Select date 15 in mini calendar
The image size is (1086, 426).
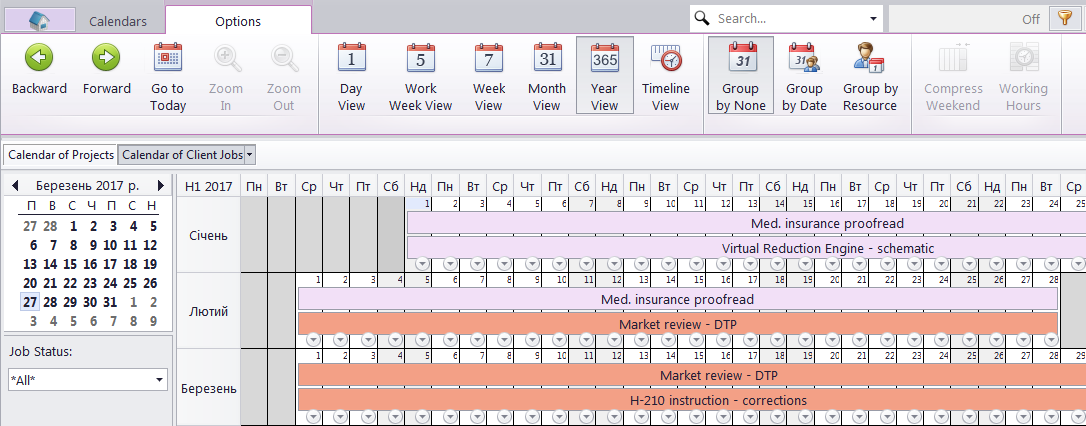tap(70, 264)
